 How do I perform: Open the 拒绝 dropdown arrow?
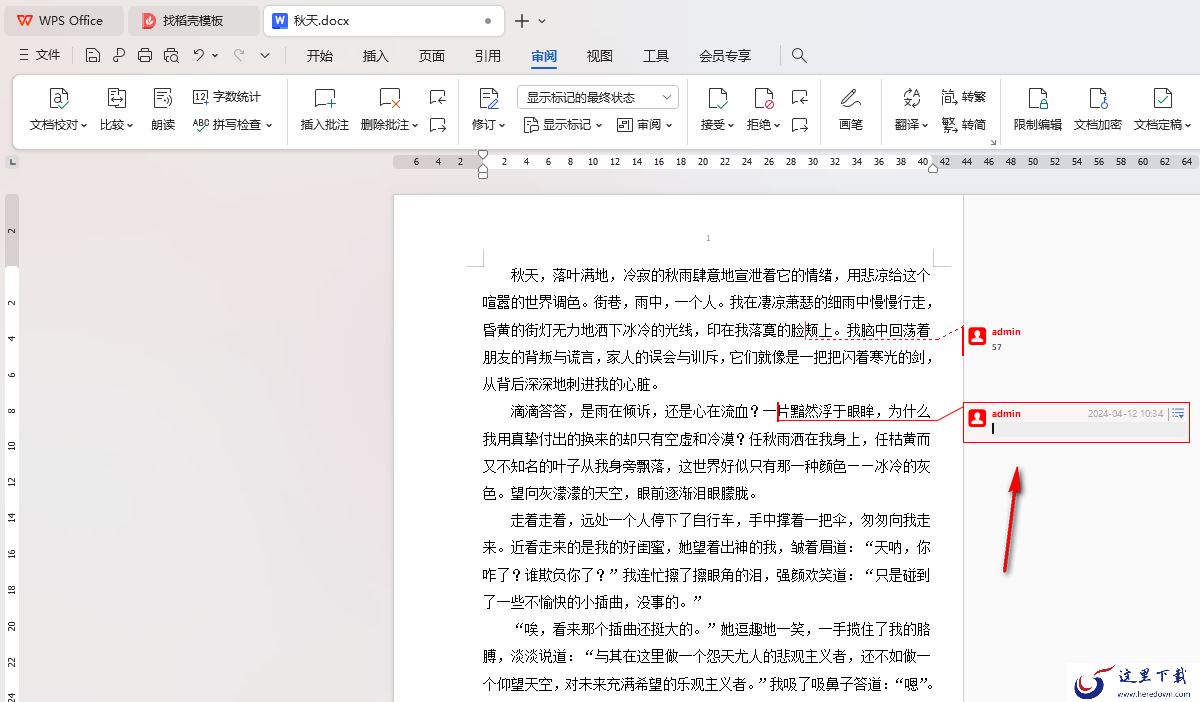point(777,126)
